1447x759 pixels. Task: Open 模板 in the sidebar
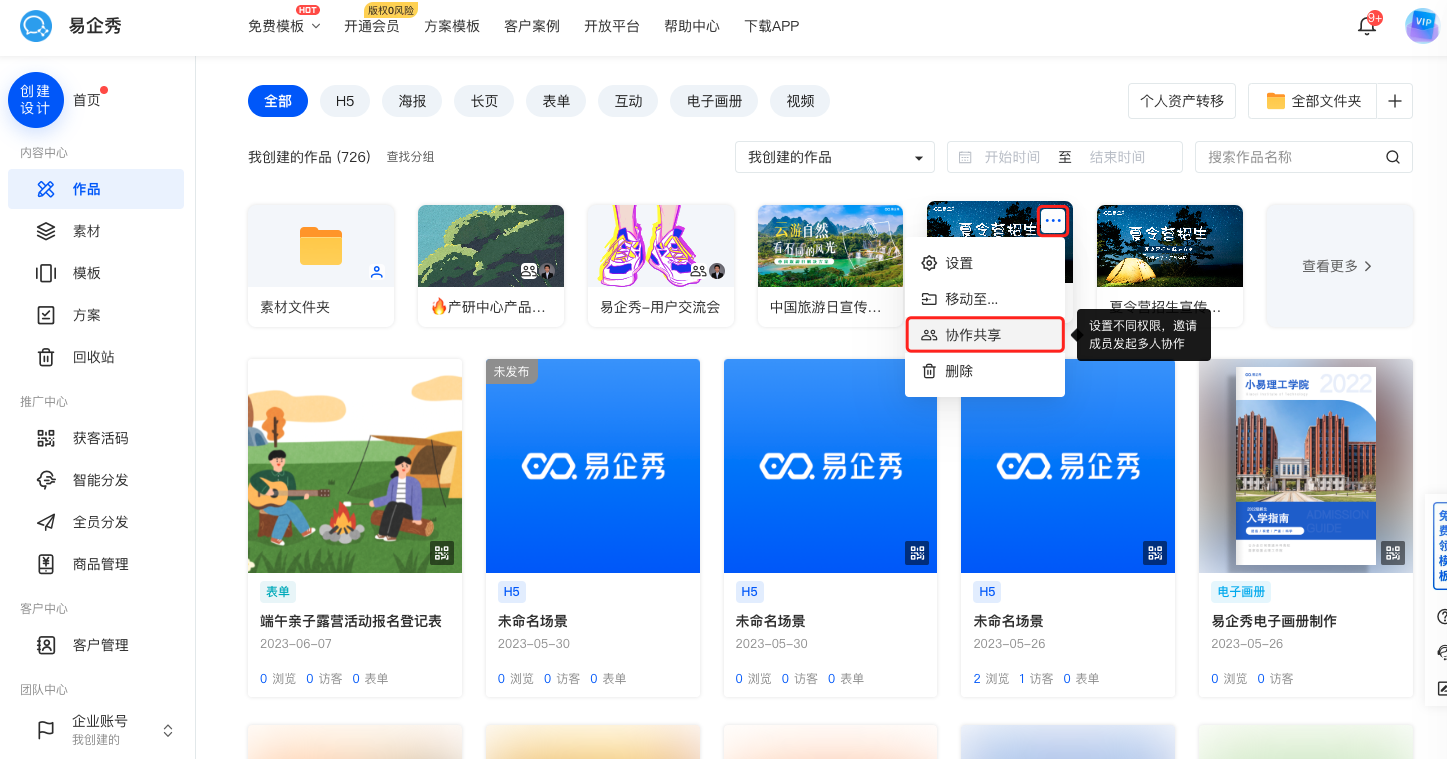click(x=96, y=273)
